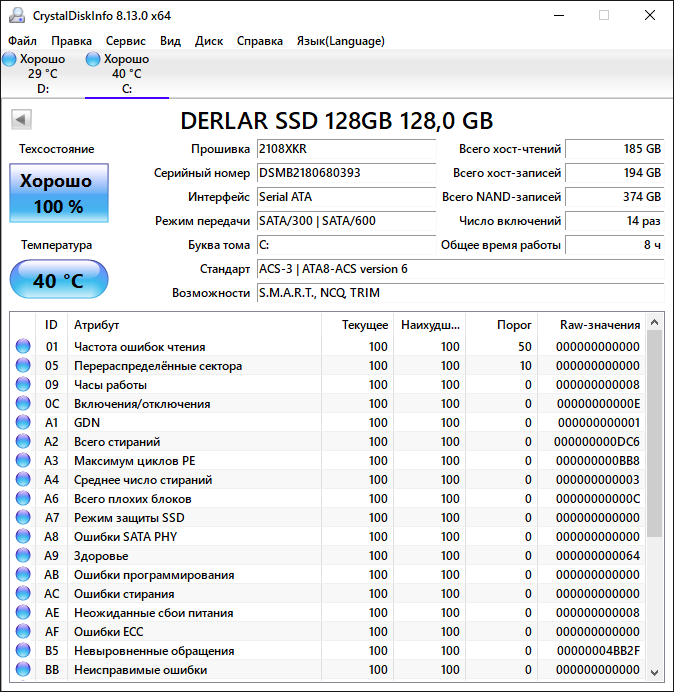Click status orb for attribute 0C

(x=23, y=403)
